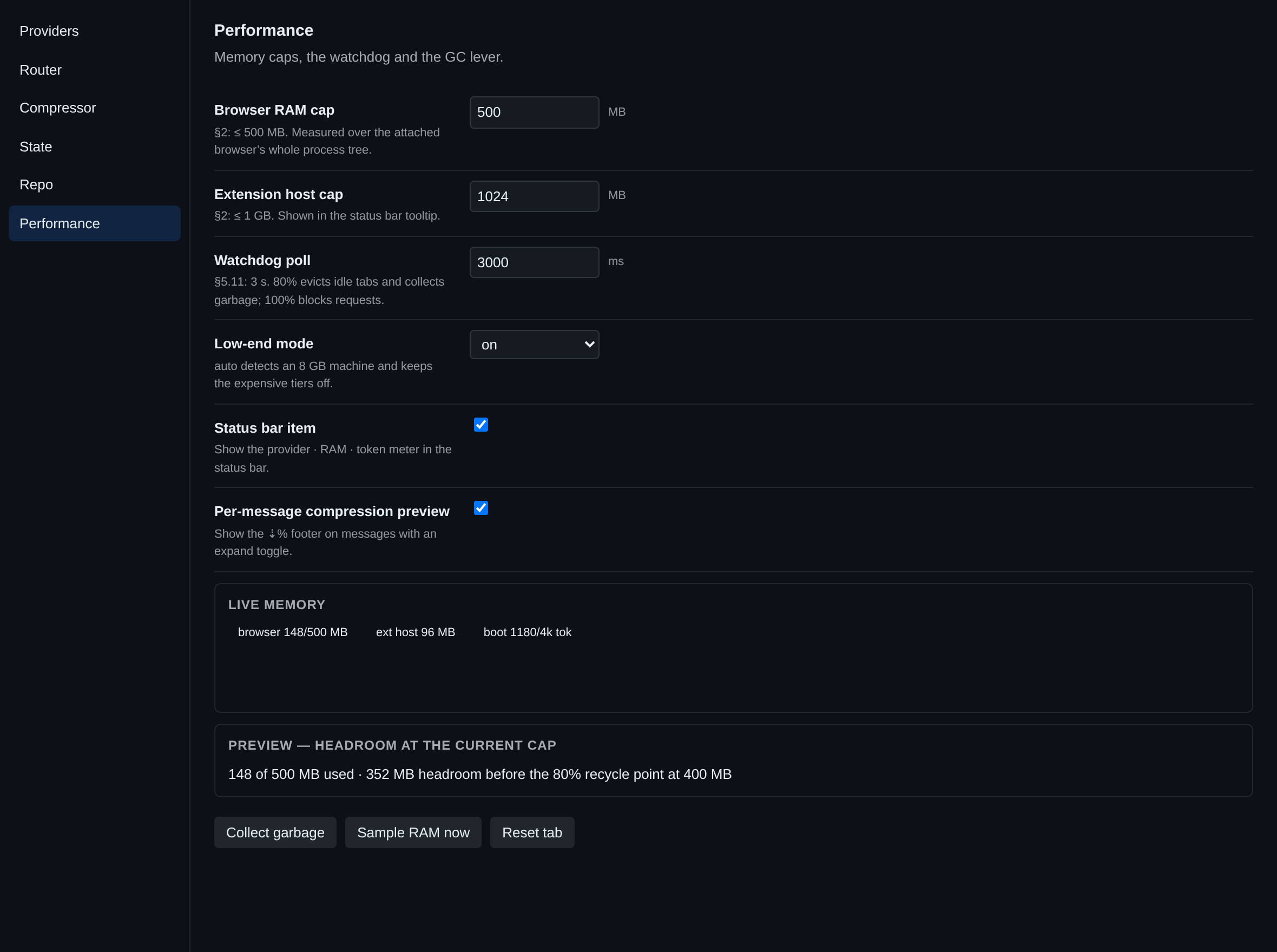Switch to the Repo section
Image resolution: width=1277 pixels, height=952 pixels.
tap(95, 184)
